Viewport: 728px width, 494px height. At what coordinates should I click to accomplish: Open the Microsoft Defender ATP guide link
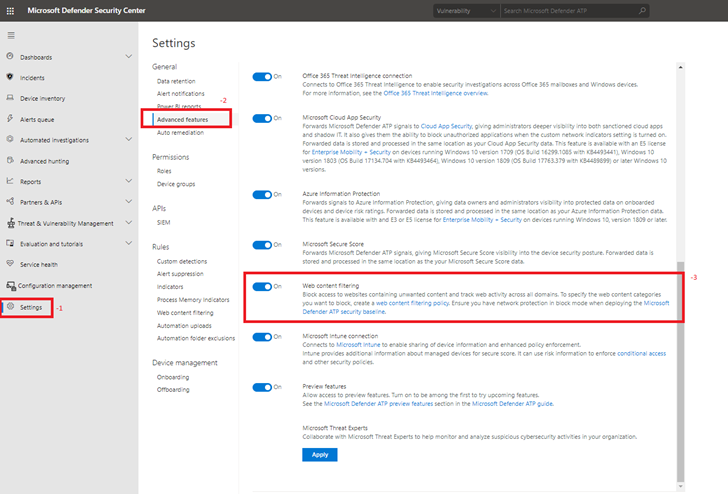[x=512, y=404]
